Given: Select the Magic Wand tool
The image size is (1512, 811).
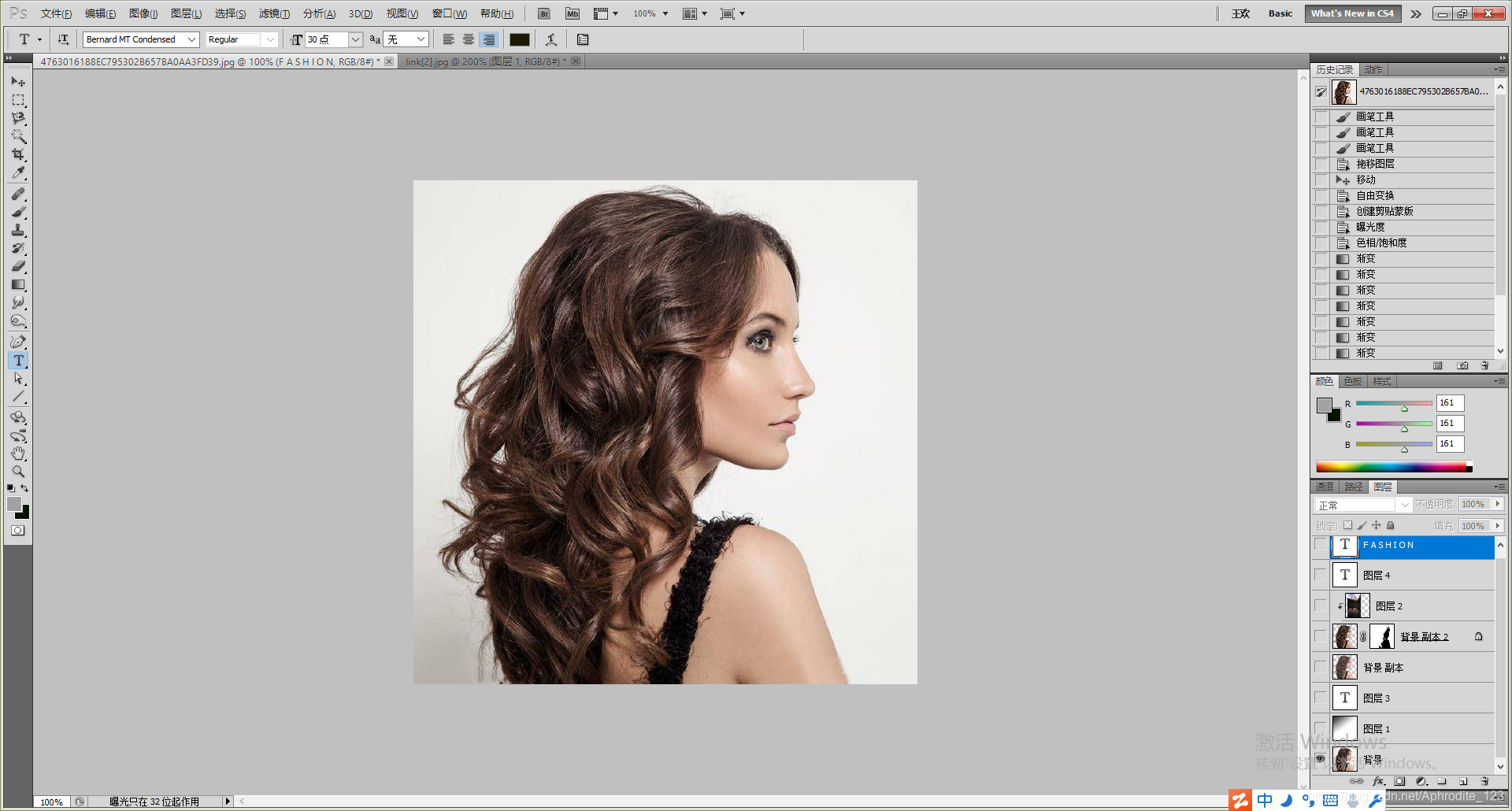Looking at the screenshot, I should 18,136.
